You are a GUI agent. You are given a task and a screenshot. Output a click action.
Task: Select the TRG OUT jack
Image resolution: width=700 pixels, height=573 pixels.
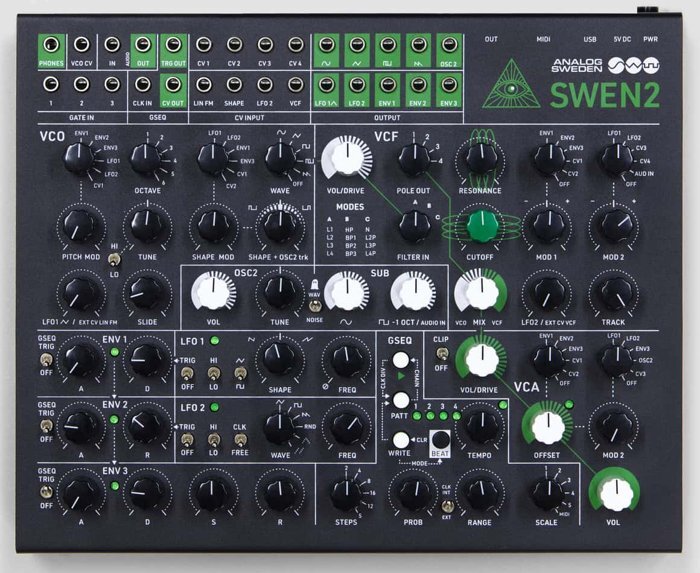click(173, 45)
